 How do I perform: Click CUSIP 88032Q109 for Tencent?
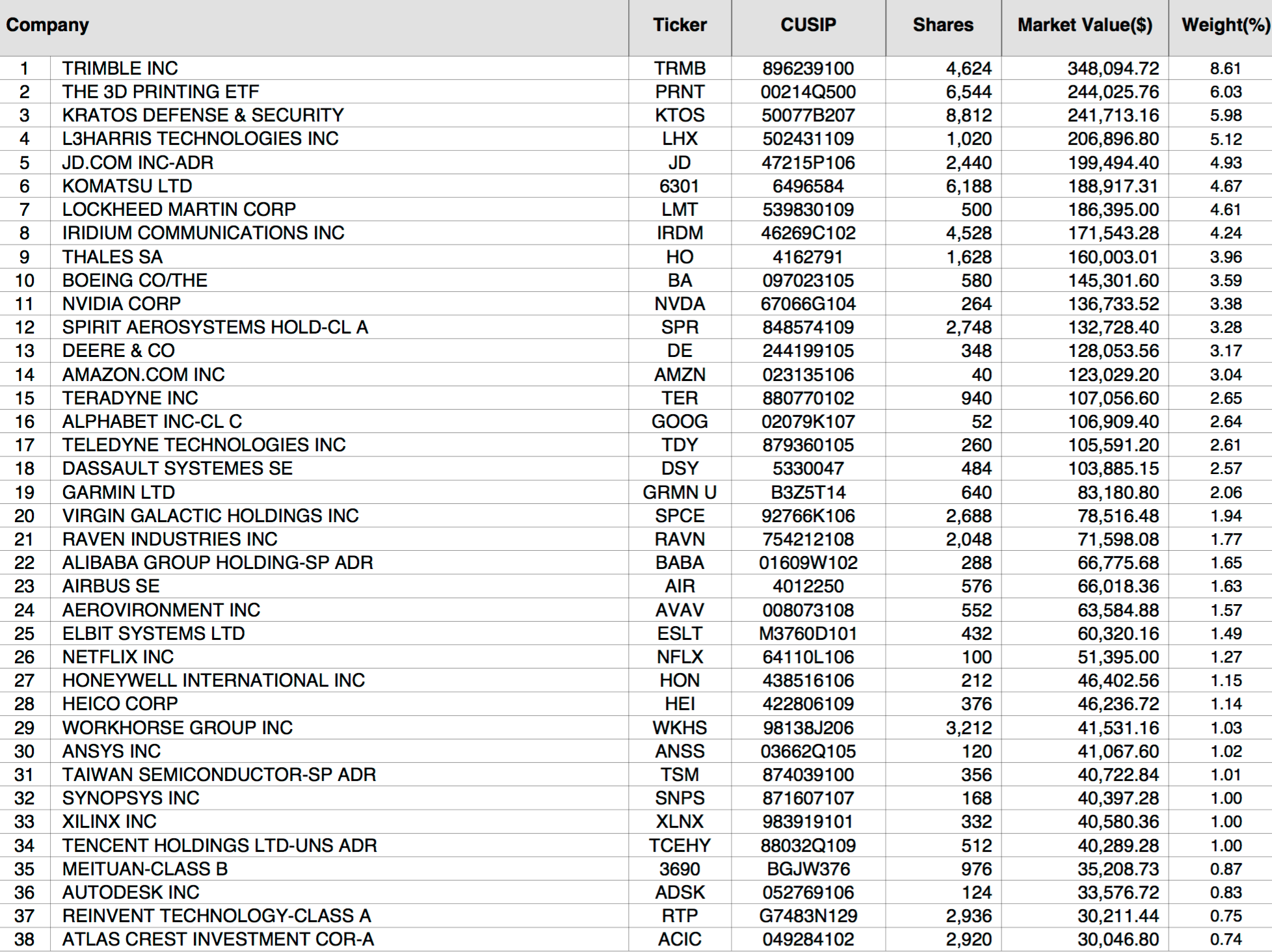coord(808,845)
